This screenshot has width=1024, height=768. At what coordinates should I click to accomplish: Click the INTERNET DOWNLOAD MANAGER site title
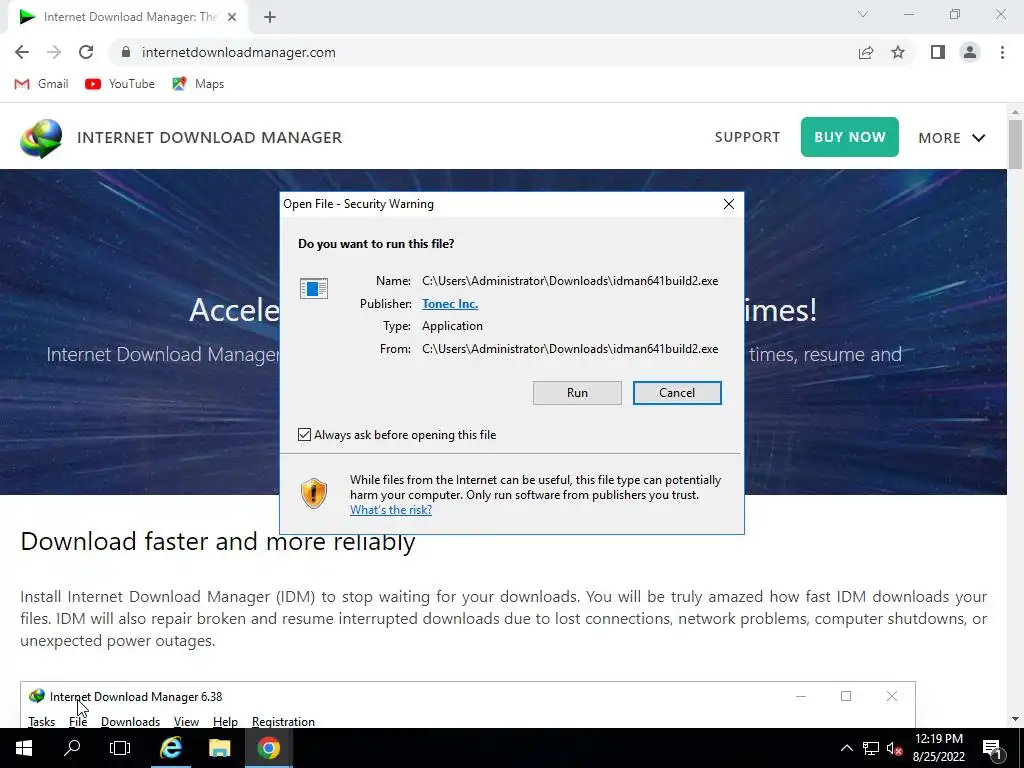click(209, 138)
